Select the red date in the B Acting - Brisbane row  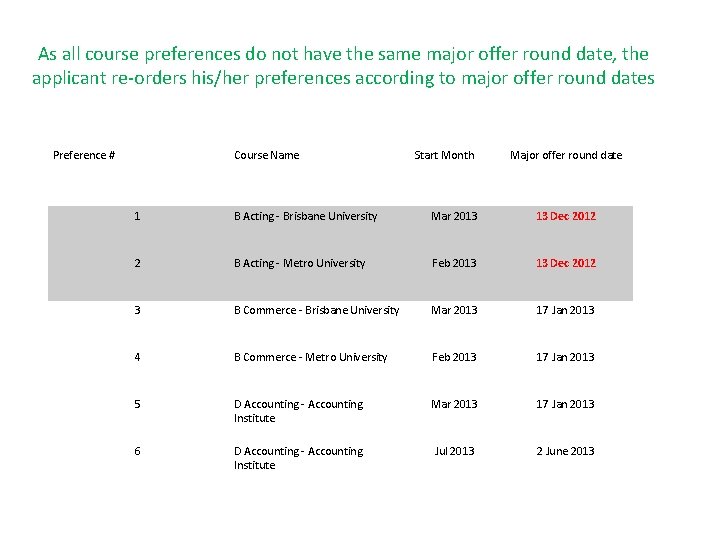coord(565,216)
